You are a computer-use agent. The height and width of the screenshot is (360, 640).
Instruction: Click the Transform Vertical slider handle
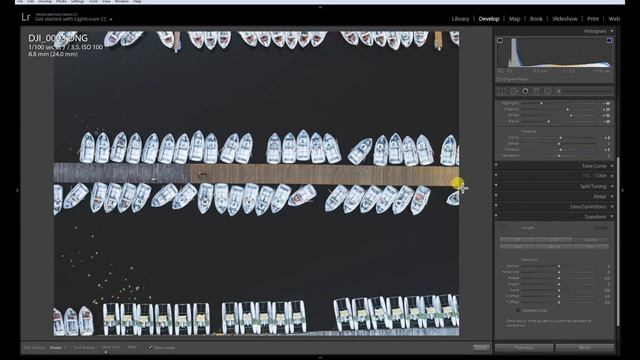tap(559, 266)
